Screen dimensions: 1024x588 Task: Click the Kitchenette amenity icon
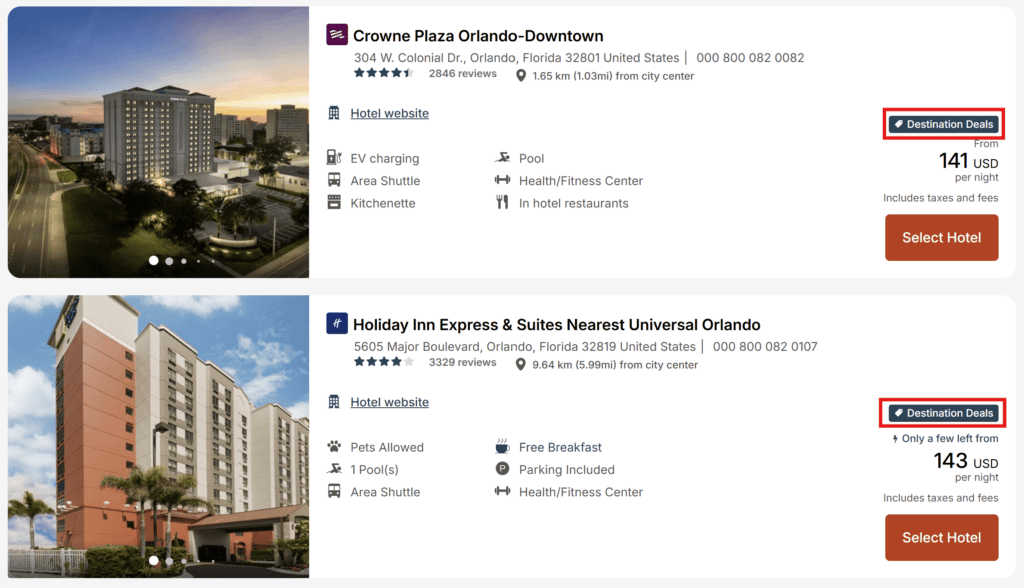(333, 202)
